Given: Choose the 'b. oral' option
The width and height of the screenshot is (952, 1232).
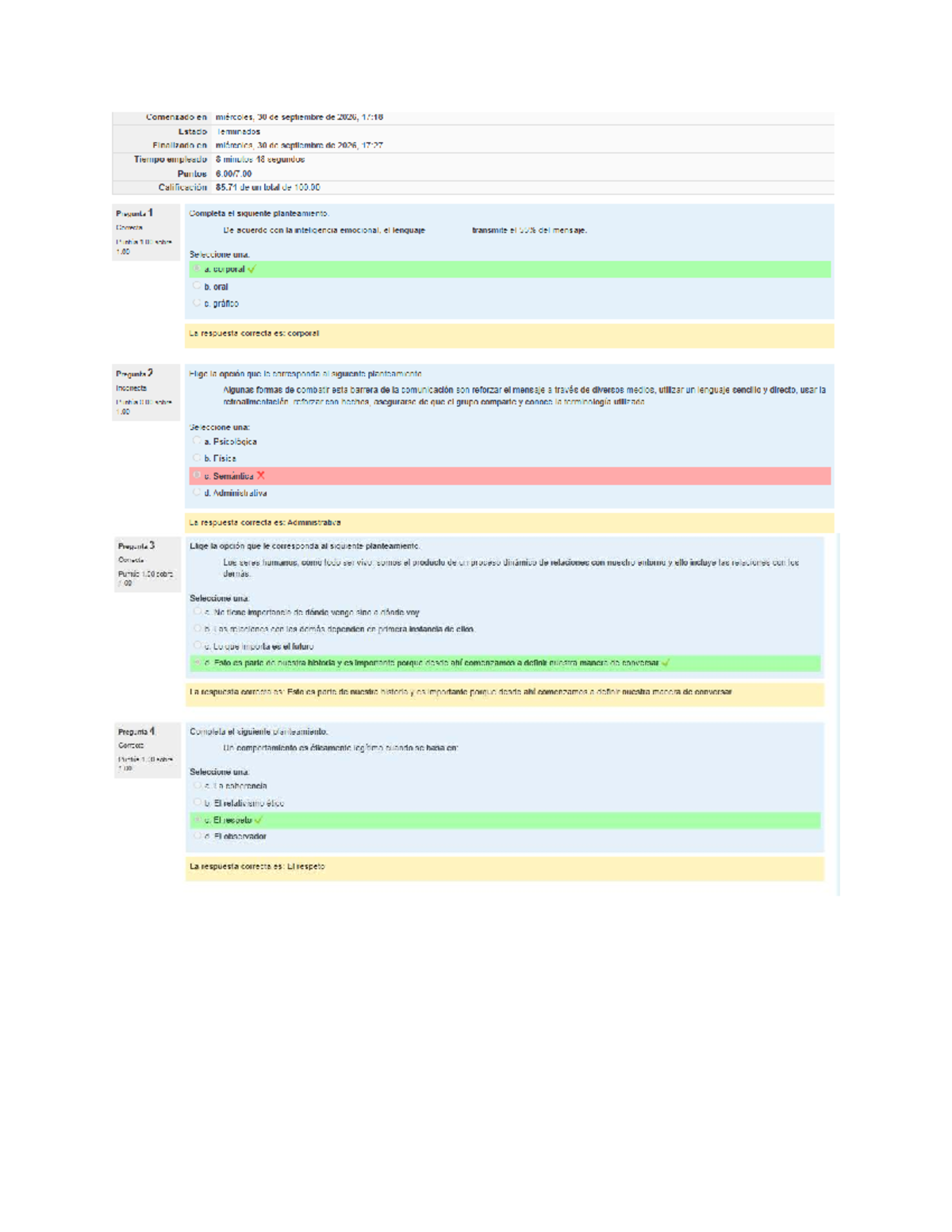Looking at the screenshot, I should [x=197, y=286].
